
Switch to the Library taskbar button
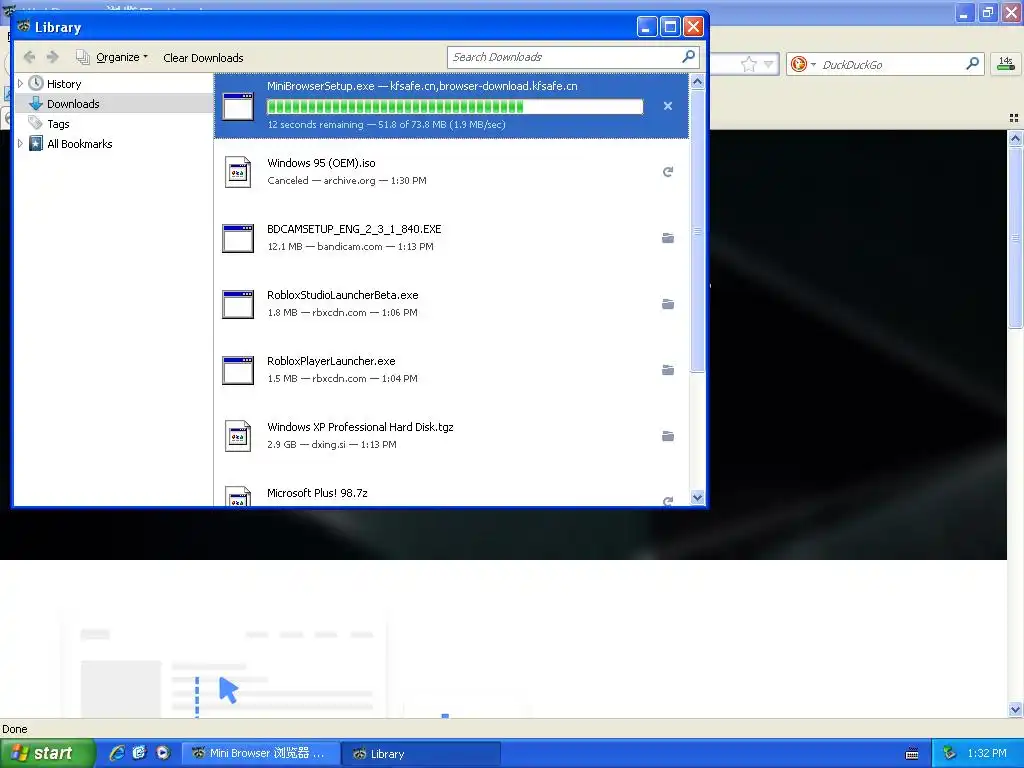422,754
